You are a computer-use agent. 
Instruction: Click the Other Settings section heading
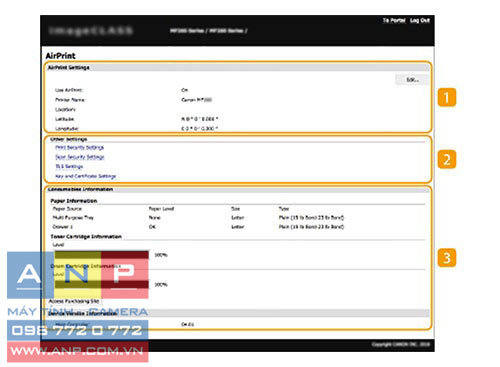pyautogui.click(x=69, y=139)
